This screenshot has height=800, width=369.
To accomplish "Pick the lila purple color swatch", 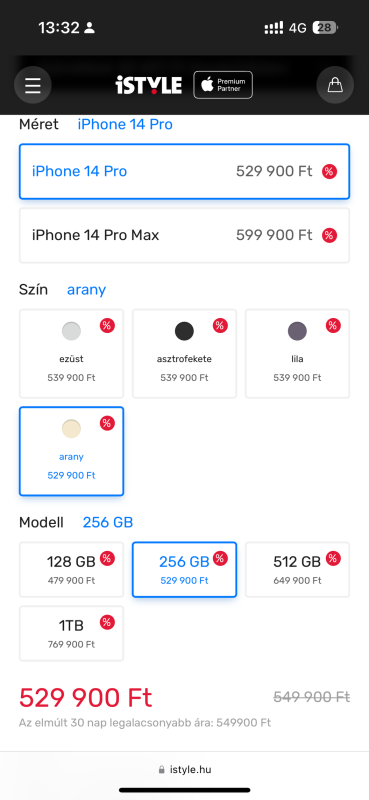I will (x=298, y=354).
